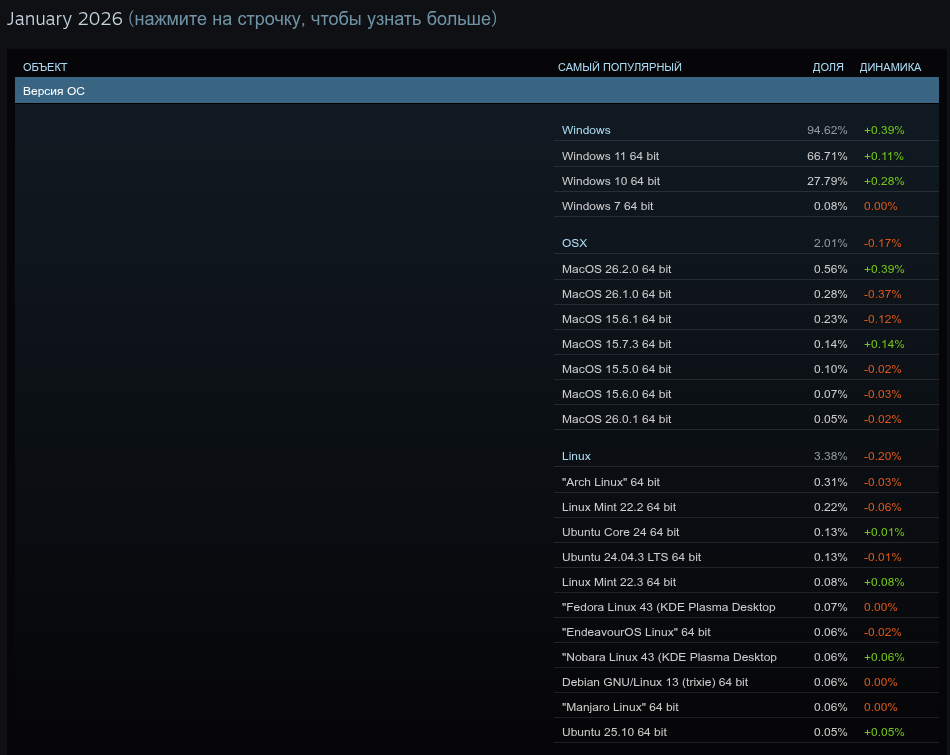The width and height of the screenshot is (950, 755).
Task: Click the OSX share value 2.01%
Action: pos(830,243)
